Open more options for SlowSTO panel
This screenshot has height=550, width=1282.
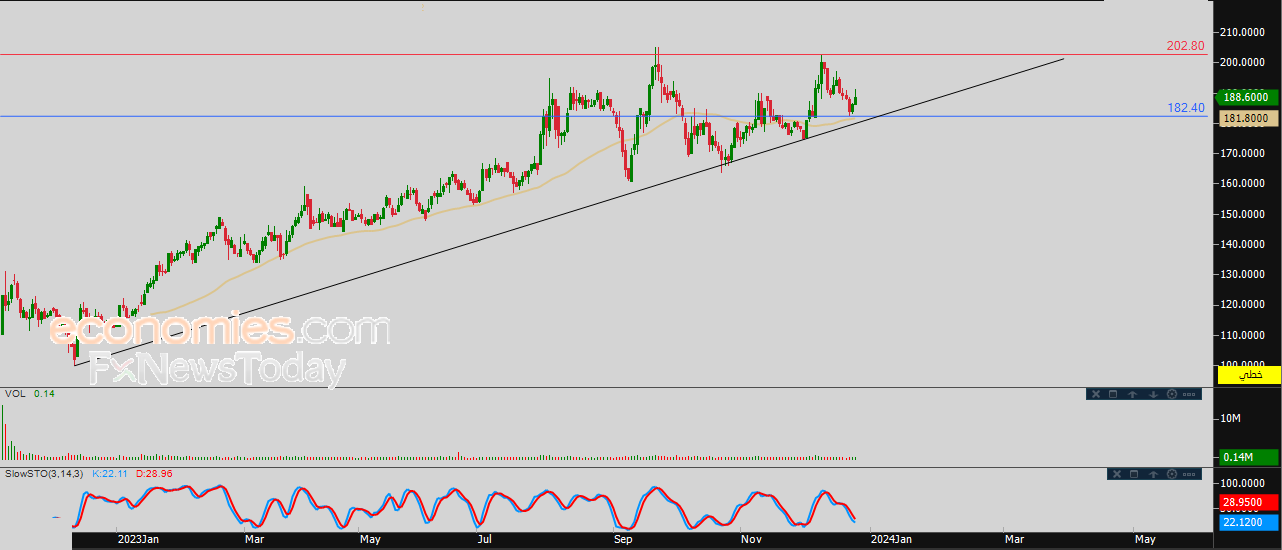point(1189,474)
